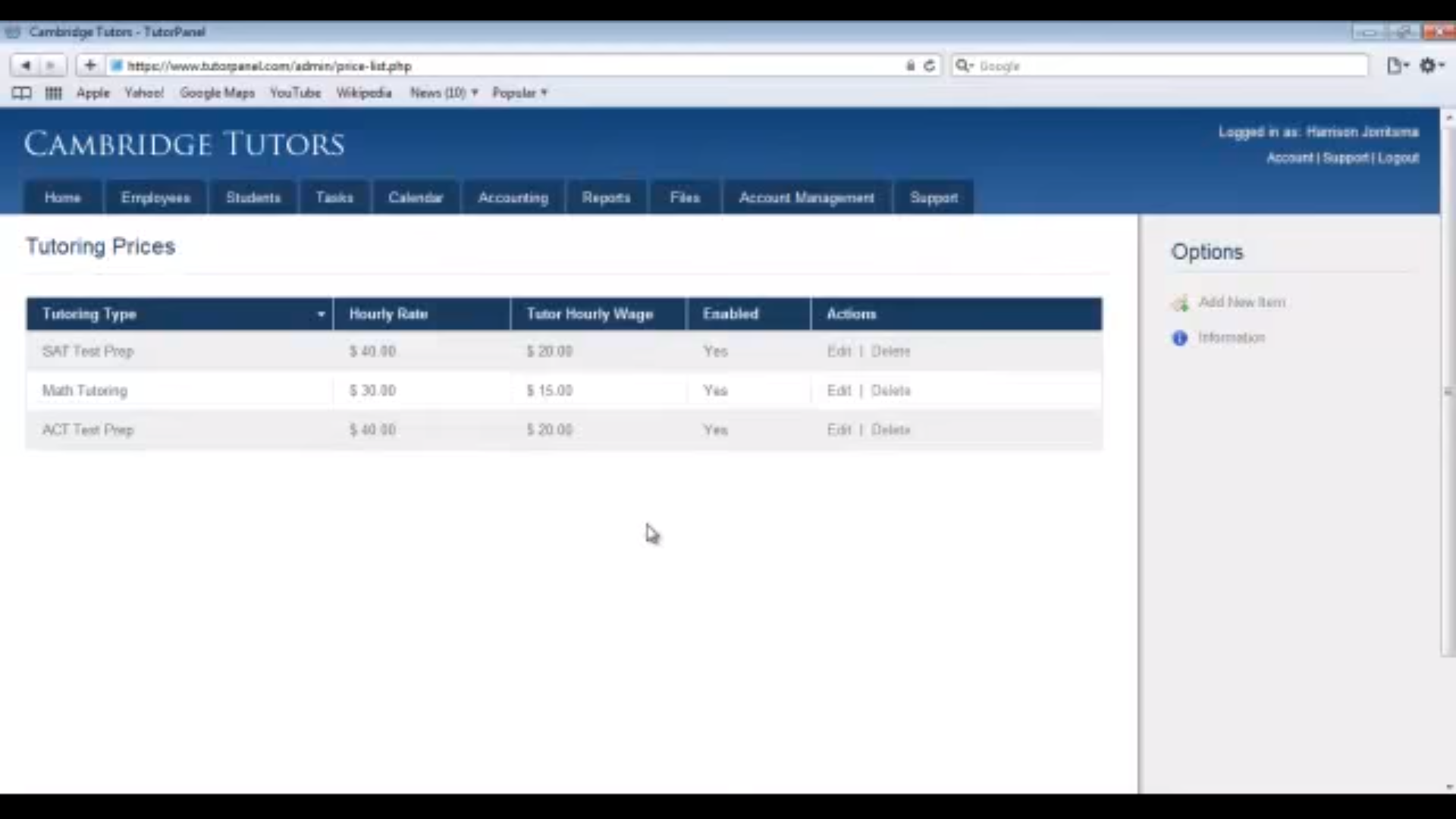Screen dimensions: 1456x819
Task: Open the Employees navigation tab
Action: (x=155, y=198)
